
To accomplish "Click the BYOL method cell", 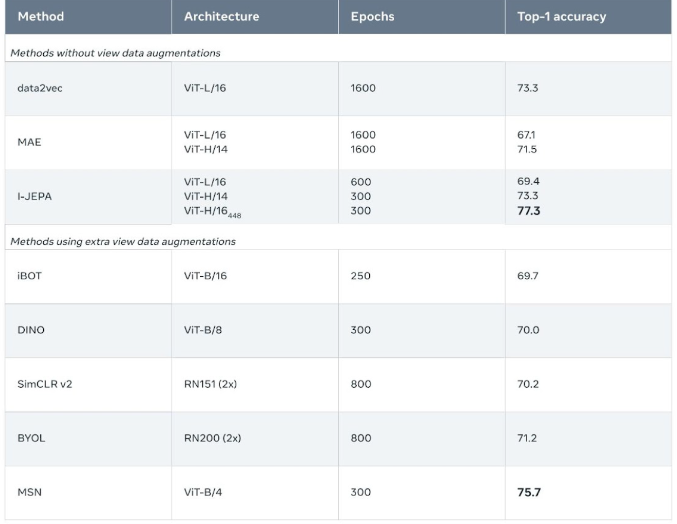I will coord(31,438).
